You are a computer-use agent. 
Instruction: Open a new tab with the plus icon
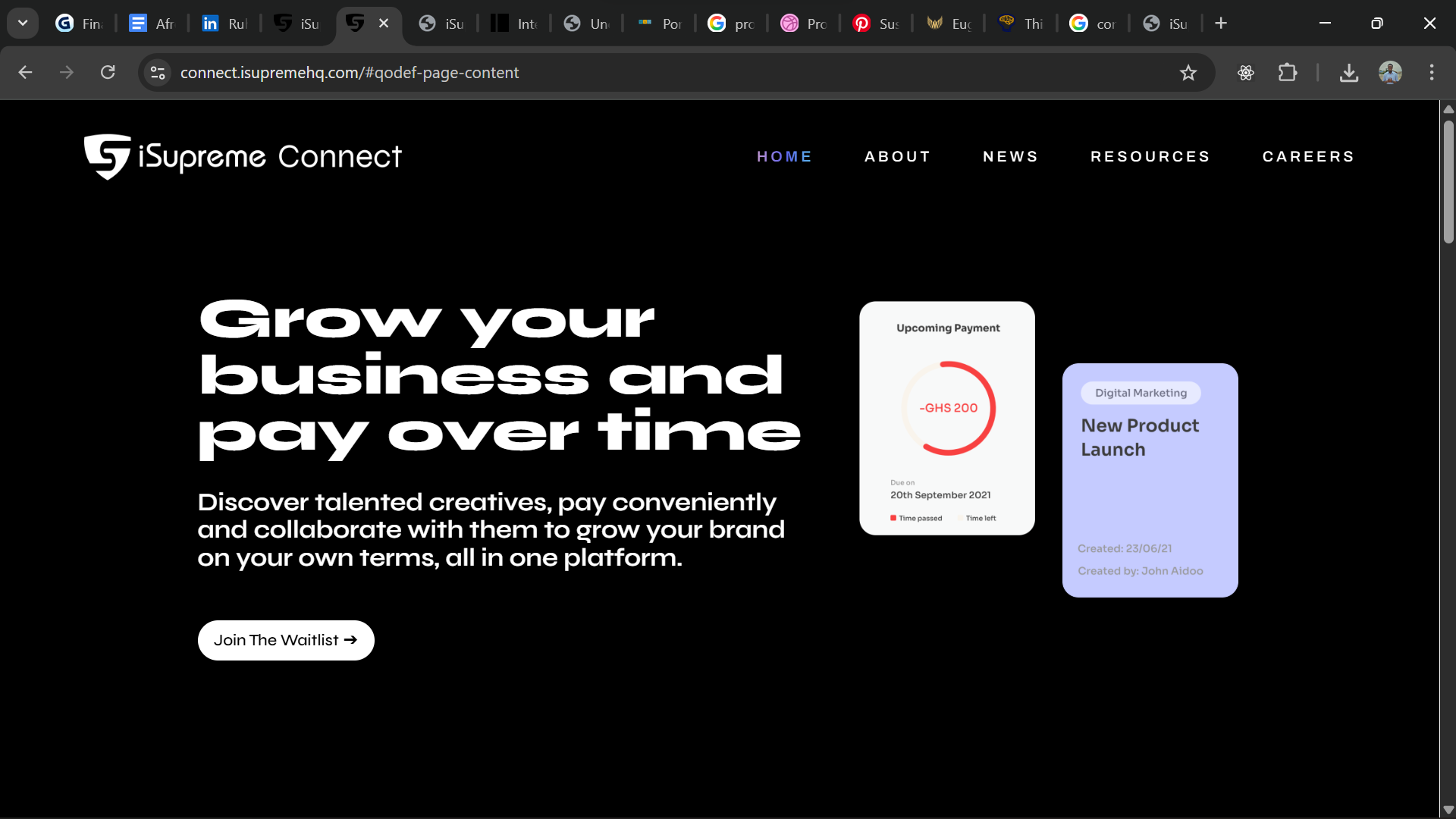(1221, 23)
